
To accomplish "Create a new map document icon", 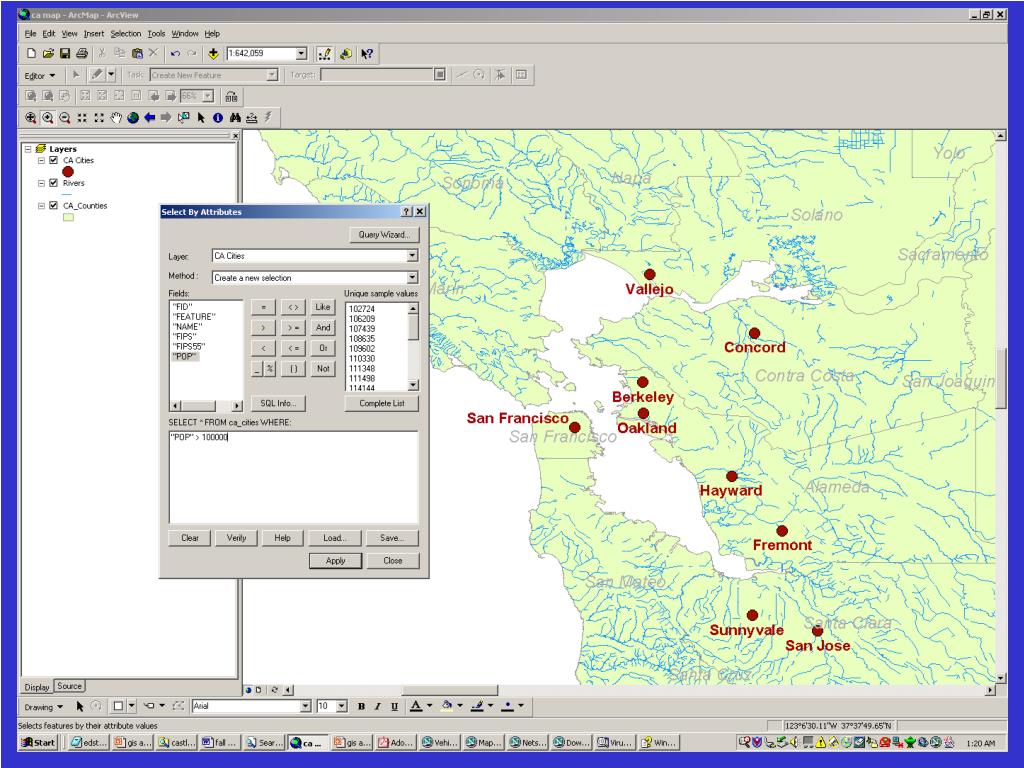I will 31,54.
